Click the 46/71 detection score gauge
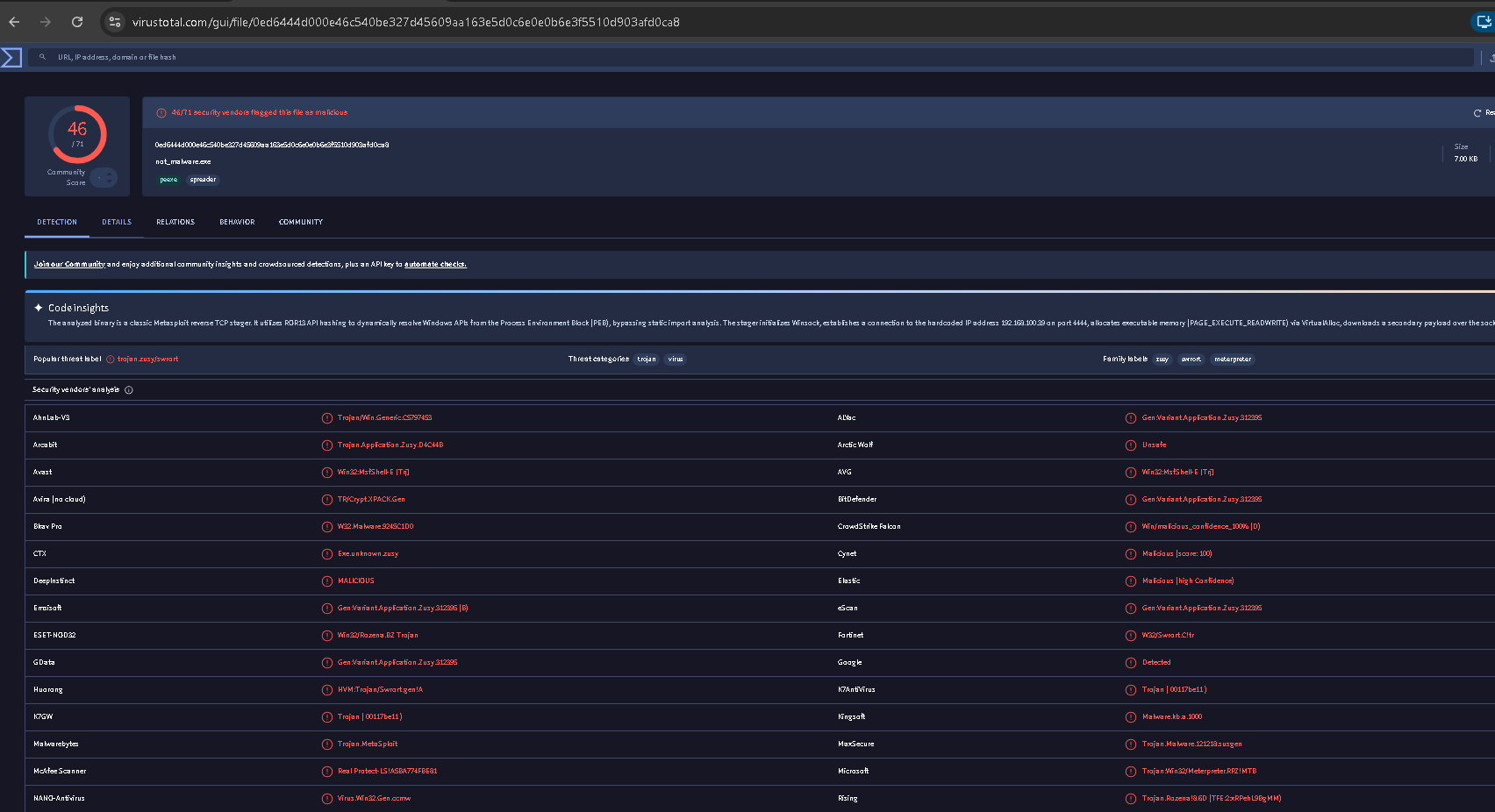1495x812 pixels. (77, 134)
